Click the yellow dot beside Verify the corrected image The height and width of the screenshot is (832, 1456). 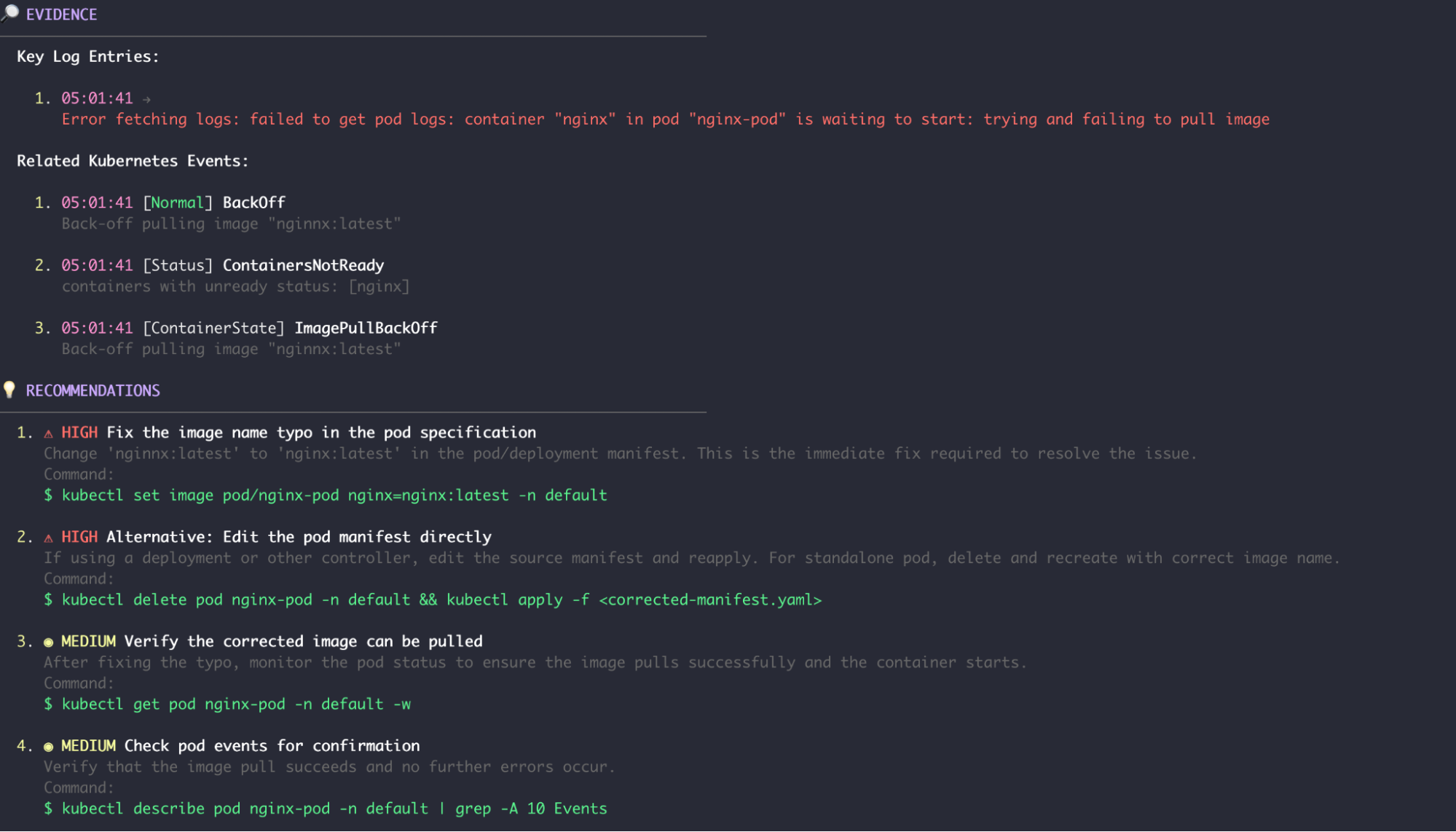pyautogui.click(x=49, y=642)
